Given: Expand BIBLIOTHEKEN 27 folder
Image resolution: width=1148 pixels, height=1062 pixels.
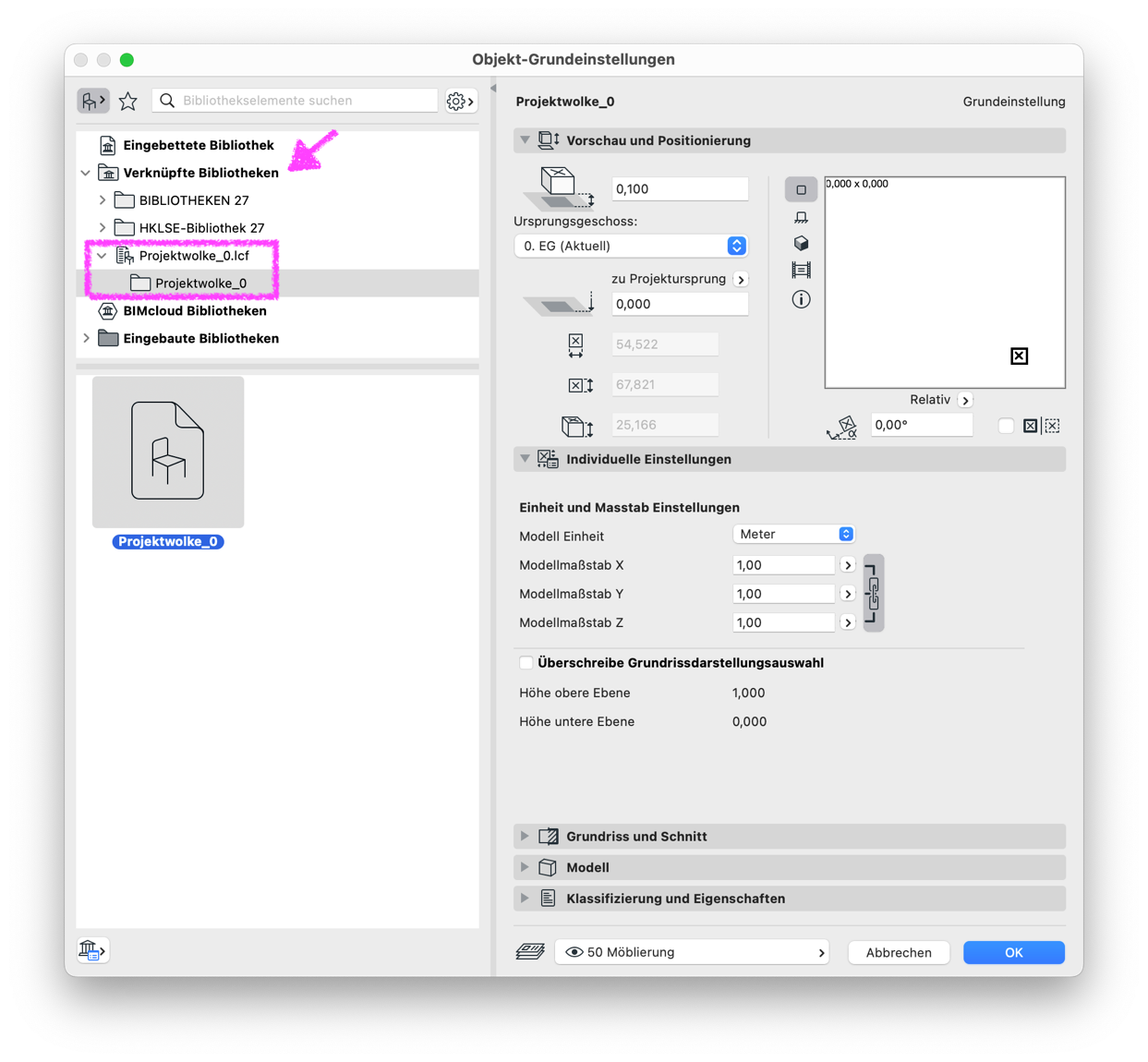Looking at the screenshot, I should [x=103, y=200].
